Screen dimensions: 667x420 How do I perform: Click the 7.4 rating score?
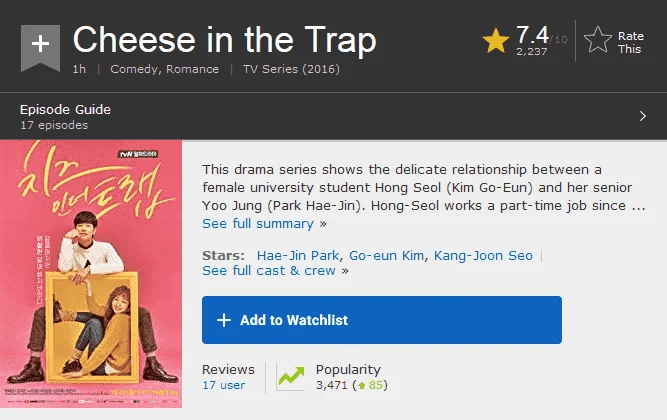pos(532,34)
